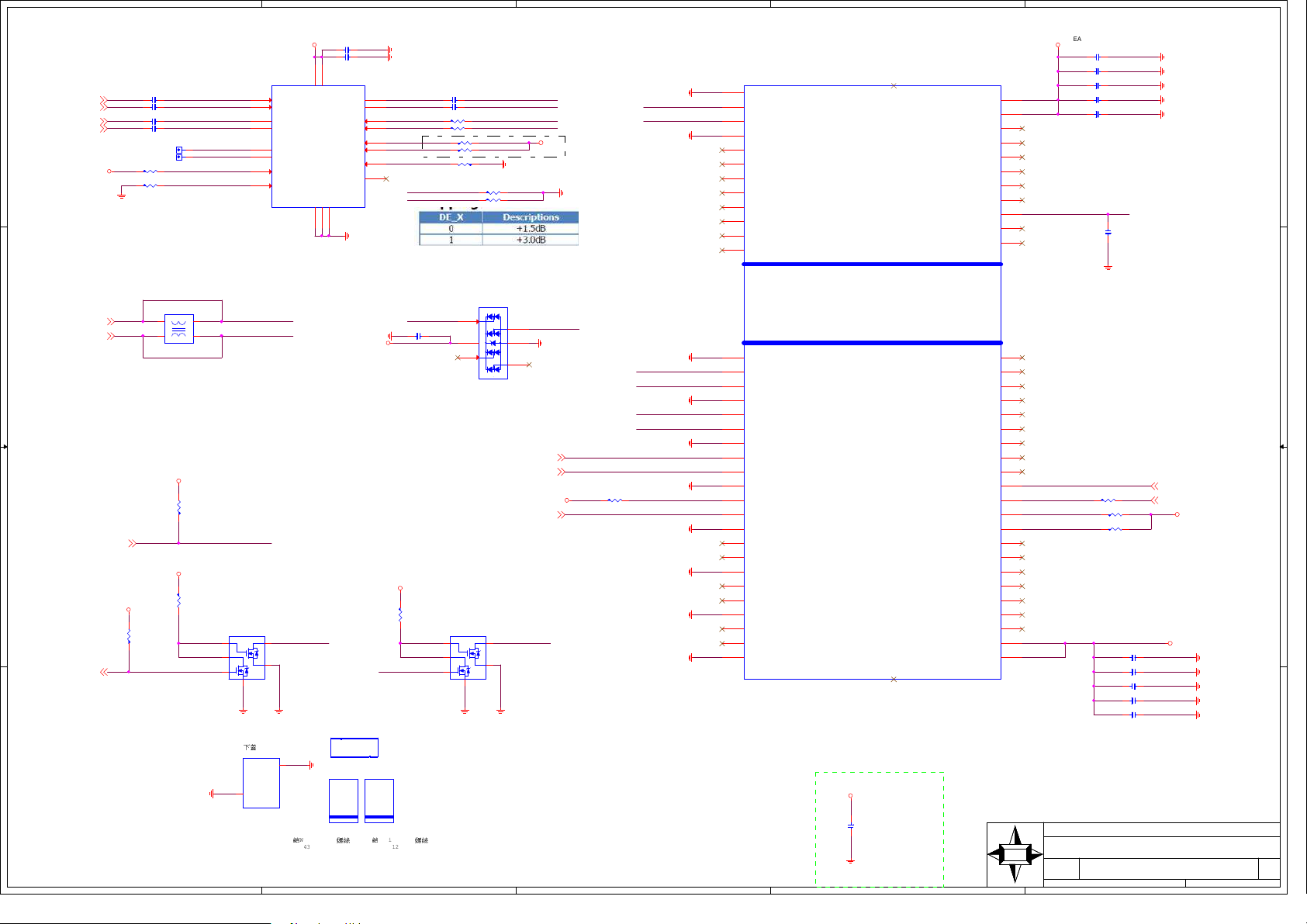Select the black dashed outline around resistors
Viewport: 1307px width, 924px height.
tap(493, 147)
